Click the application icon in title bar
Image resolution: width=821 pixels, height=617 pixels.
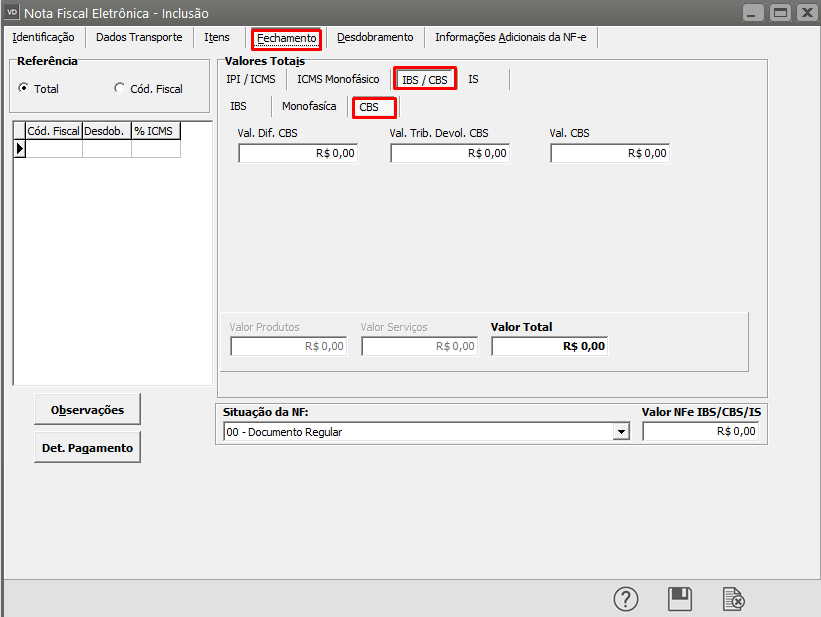tap(13, 12)
